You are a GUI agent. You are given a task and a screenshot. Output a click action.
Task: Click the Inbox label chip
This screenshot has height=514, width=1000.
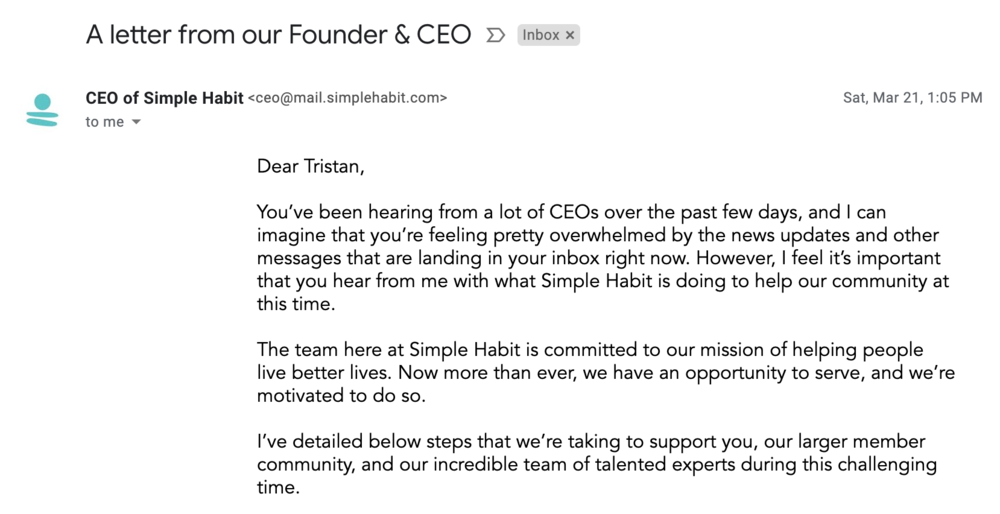548,35
